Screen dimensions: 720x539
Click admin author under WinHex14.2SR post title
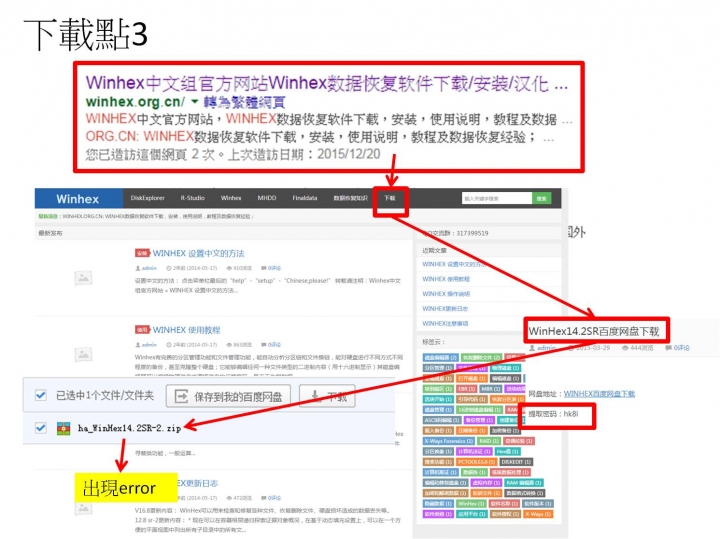[x=546, y=348]
